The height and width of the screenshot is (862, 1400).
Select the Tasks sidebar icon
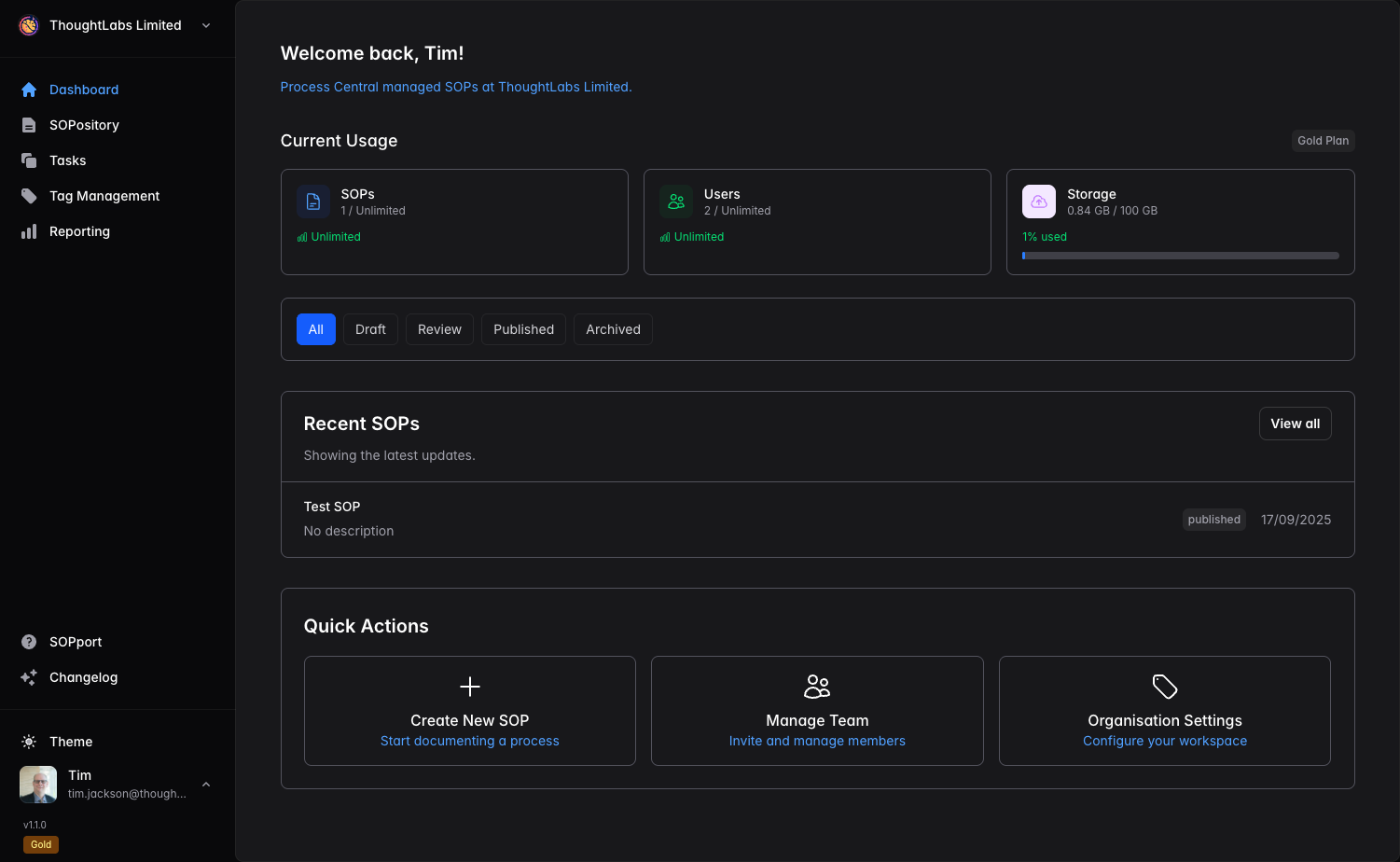pos(29,160)
